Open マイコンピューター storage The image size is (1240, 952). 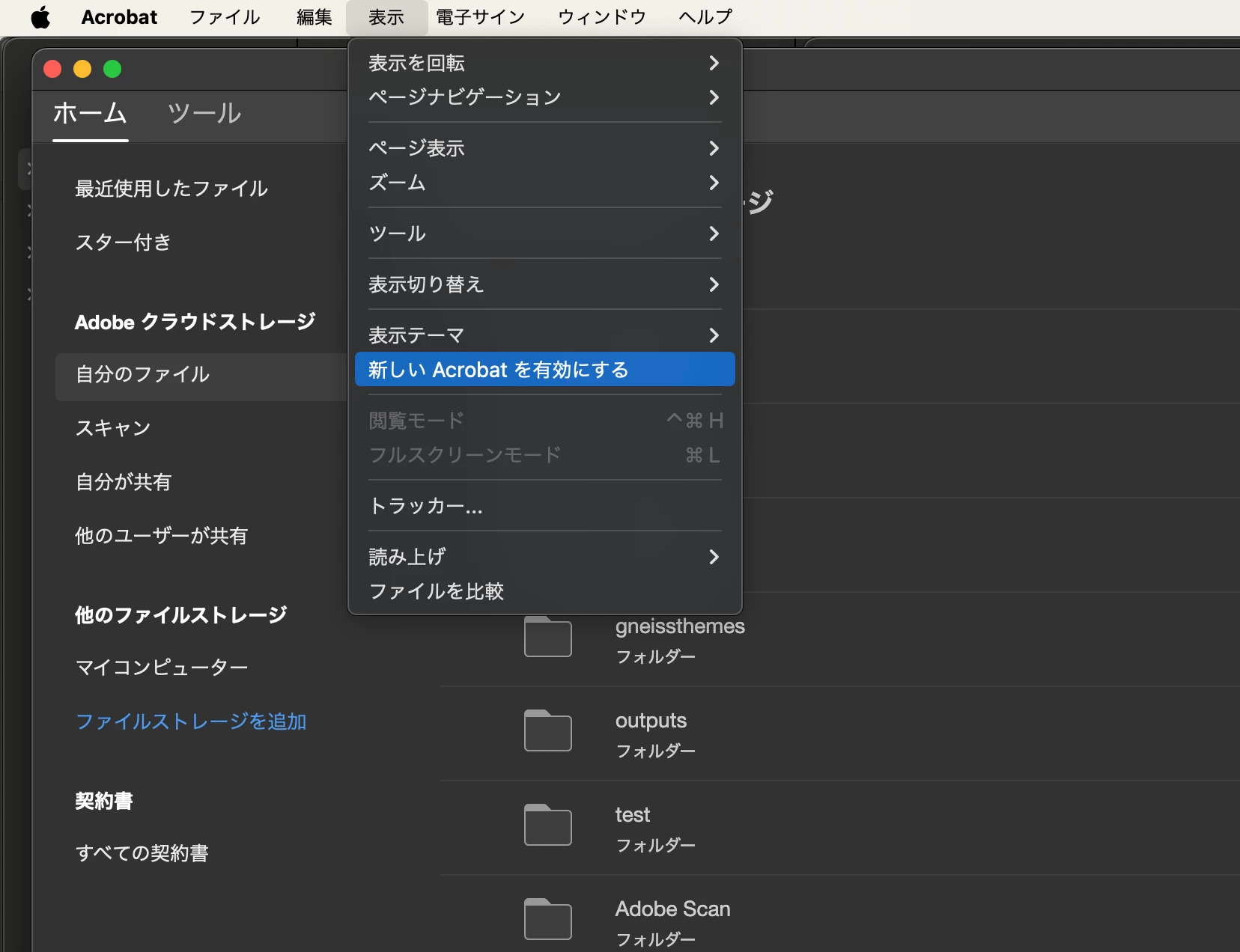(x=162, y=668)
